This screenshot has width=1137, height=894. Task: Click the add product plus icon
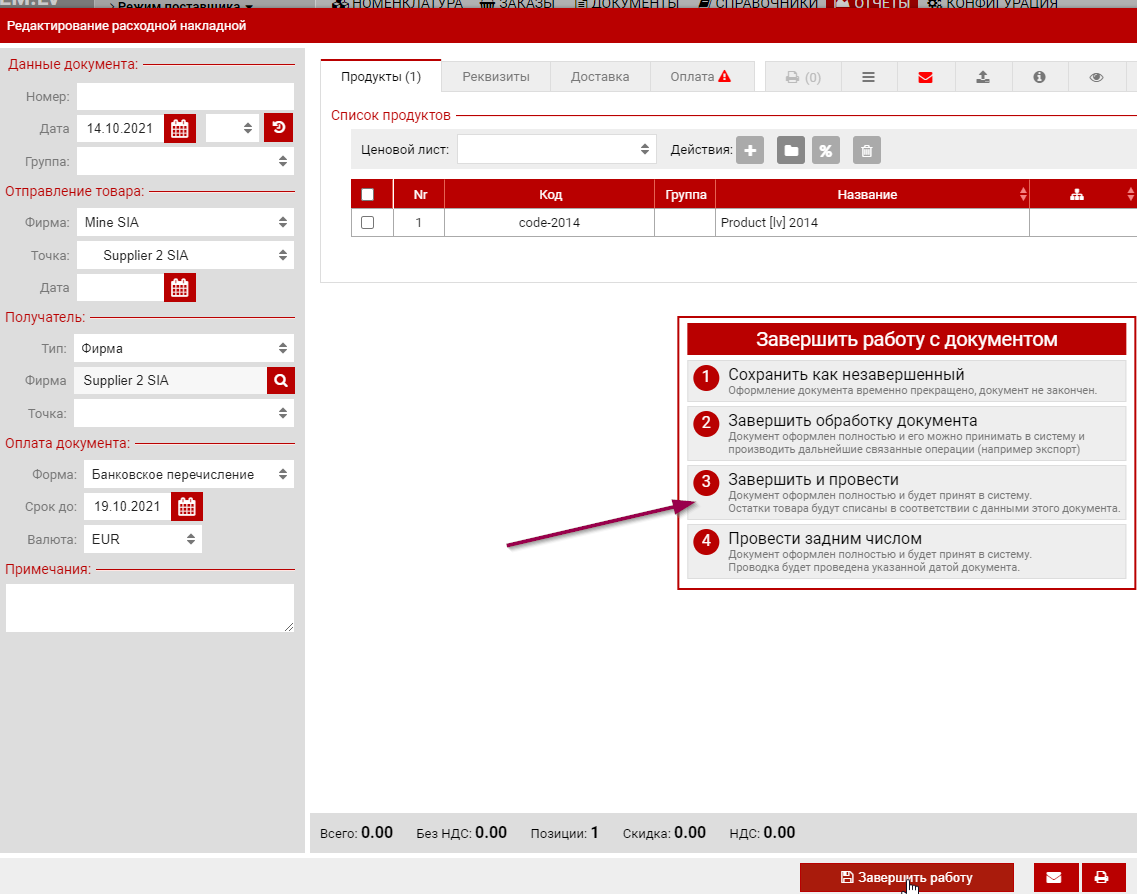tap(750, 151)
